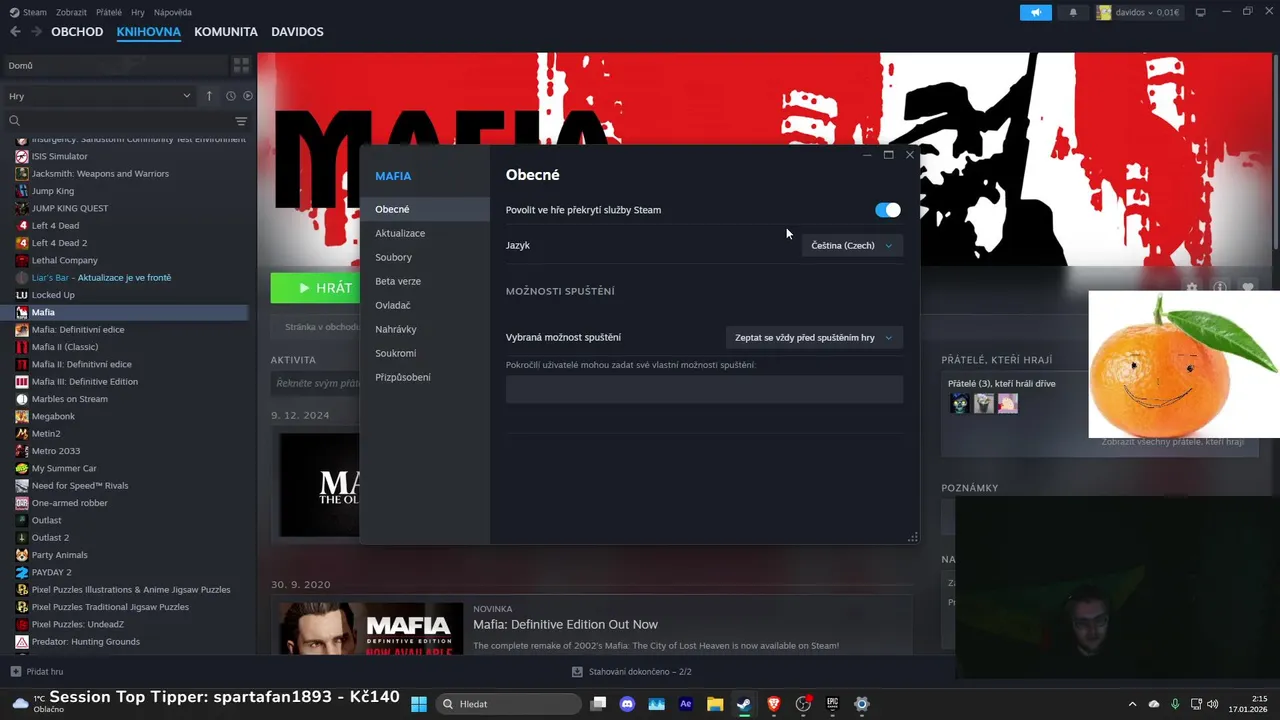
Task: Click the Windows Start button
Action: [x=419, y=704]
